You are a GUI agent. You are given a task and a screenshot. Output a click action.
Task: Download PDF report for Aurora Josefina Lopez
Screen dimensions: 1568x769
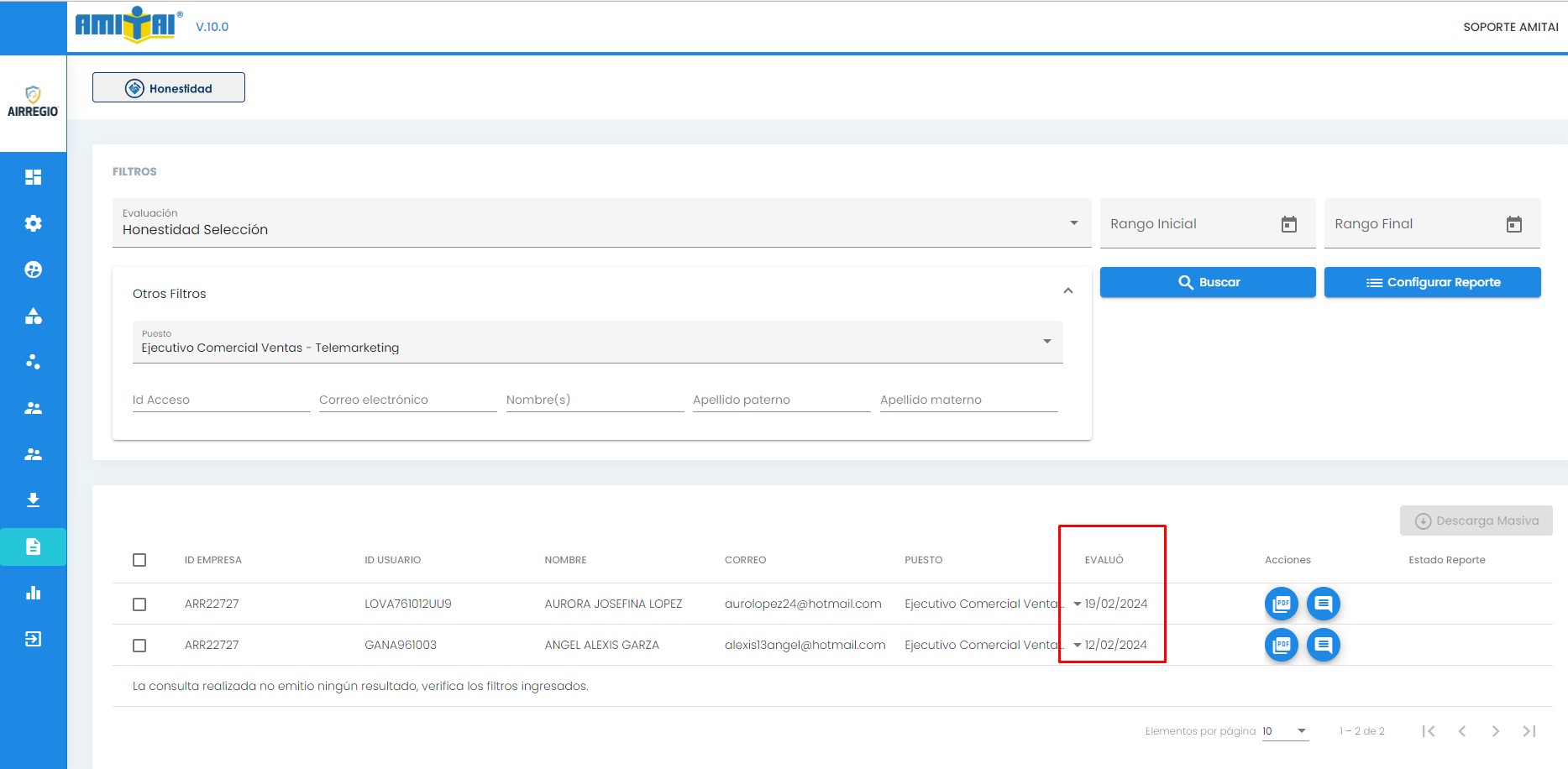tap(1281, 604)
